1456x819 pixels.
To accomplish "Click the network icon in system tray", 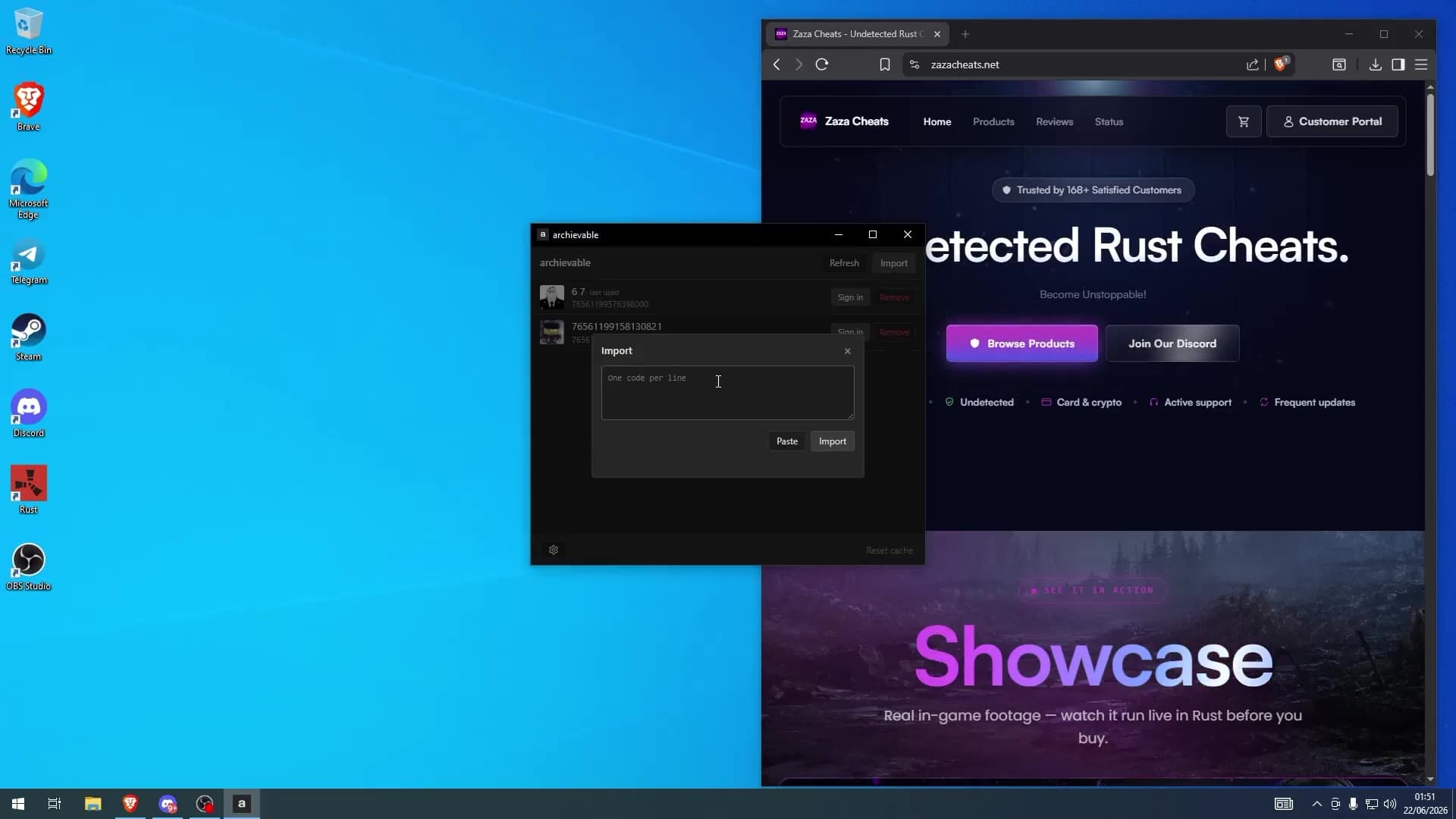I will click(x=1371, y=804).
